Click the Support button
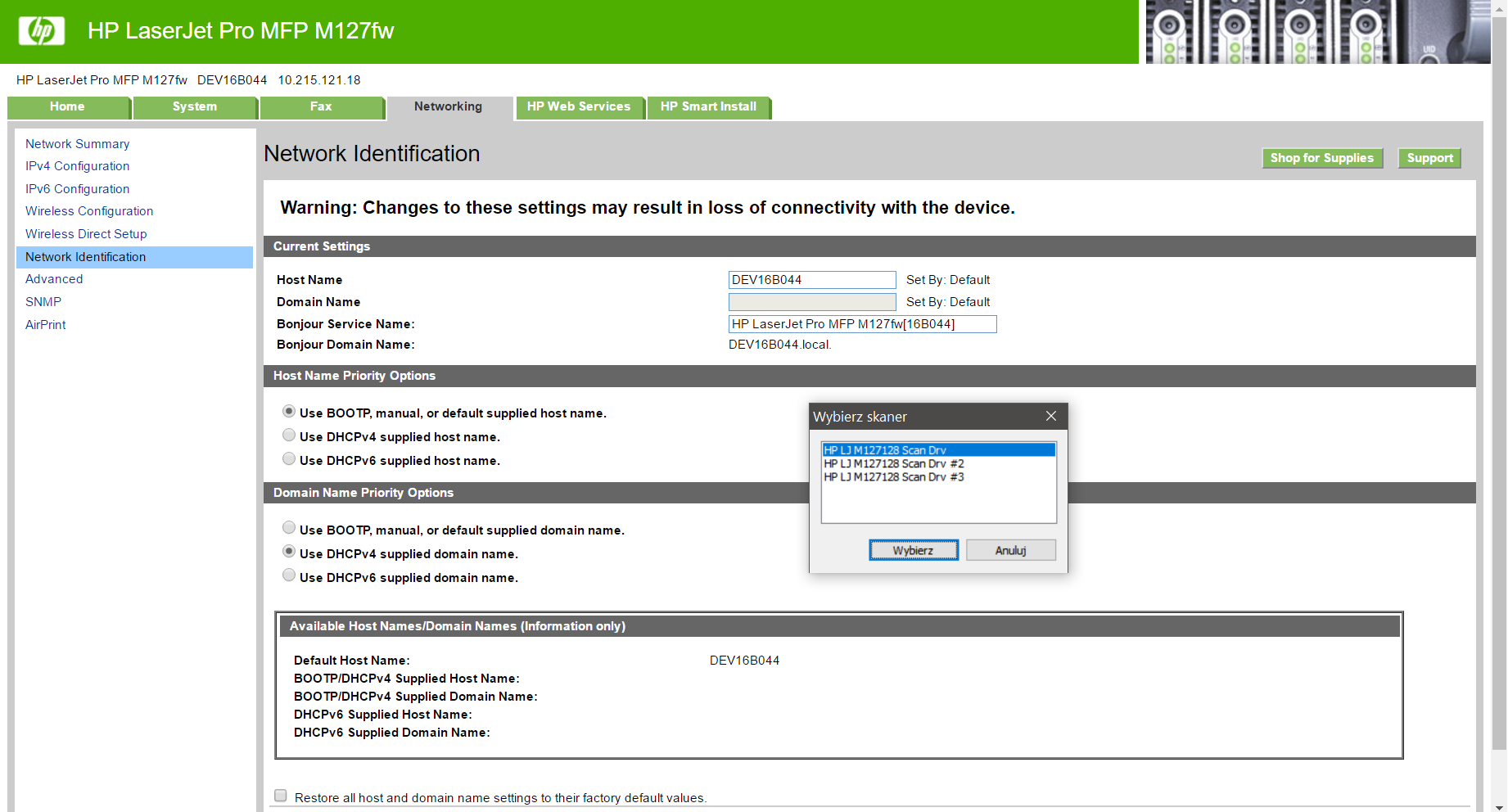 tap(1429, 158)
